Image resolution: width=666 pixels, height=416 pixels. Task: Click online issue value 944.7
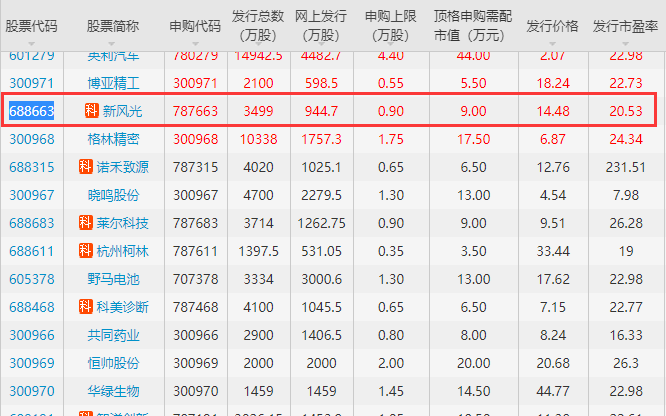(x=321, y=111)
